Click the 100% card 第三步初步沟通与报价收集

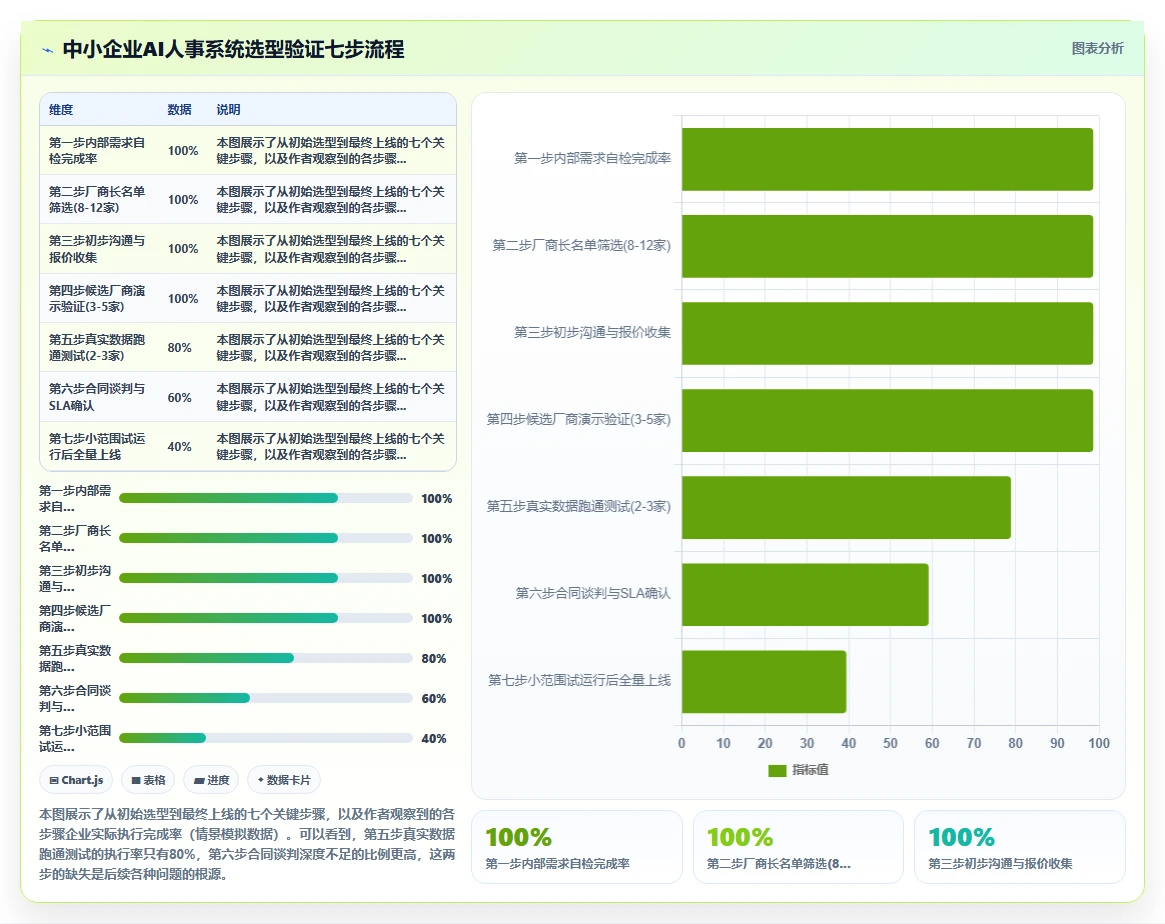(1019, 847)
